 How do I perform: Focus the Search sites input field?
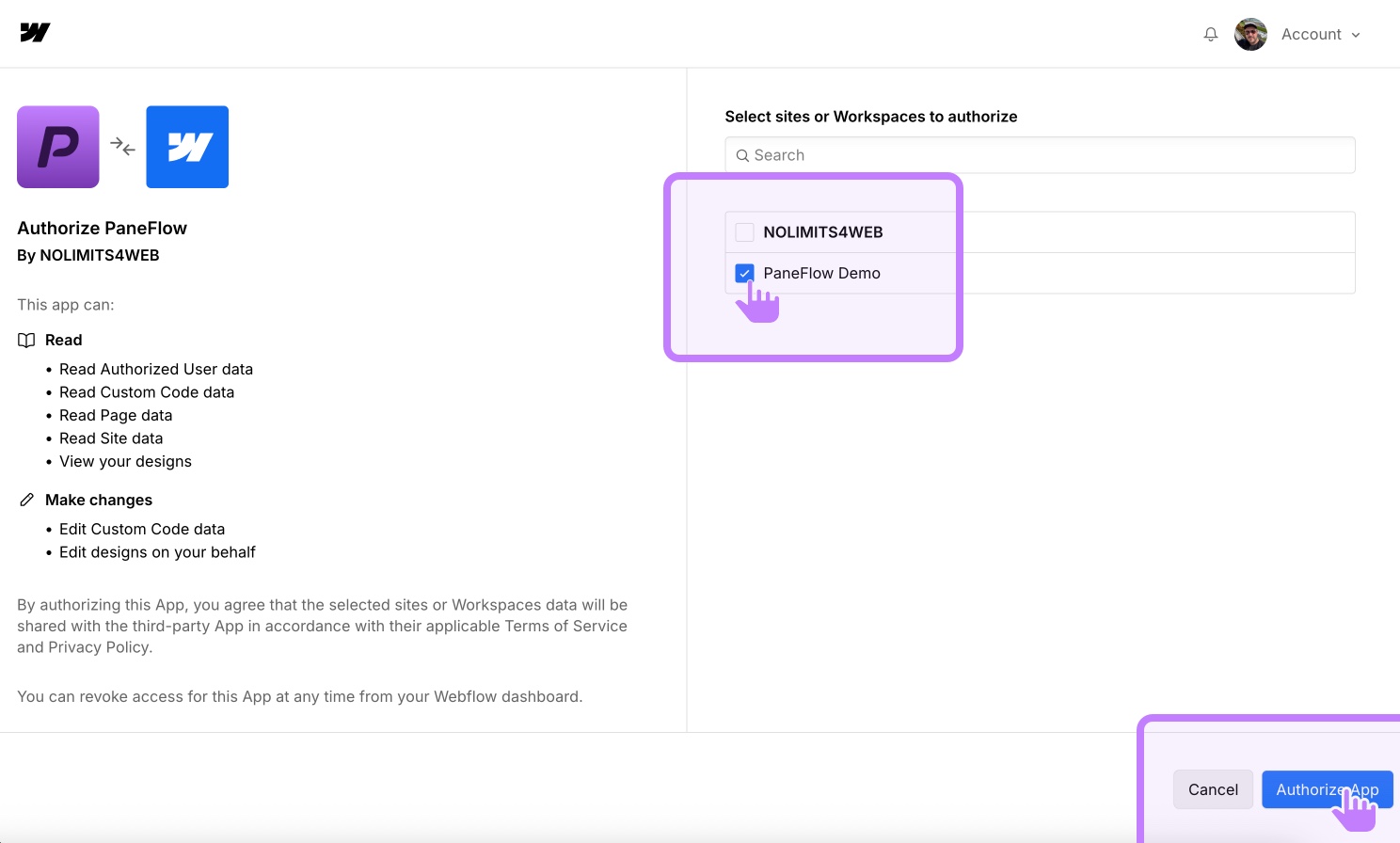tap(1040, 155)
